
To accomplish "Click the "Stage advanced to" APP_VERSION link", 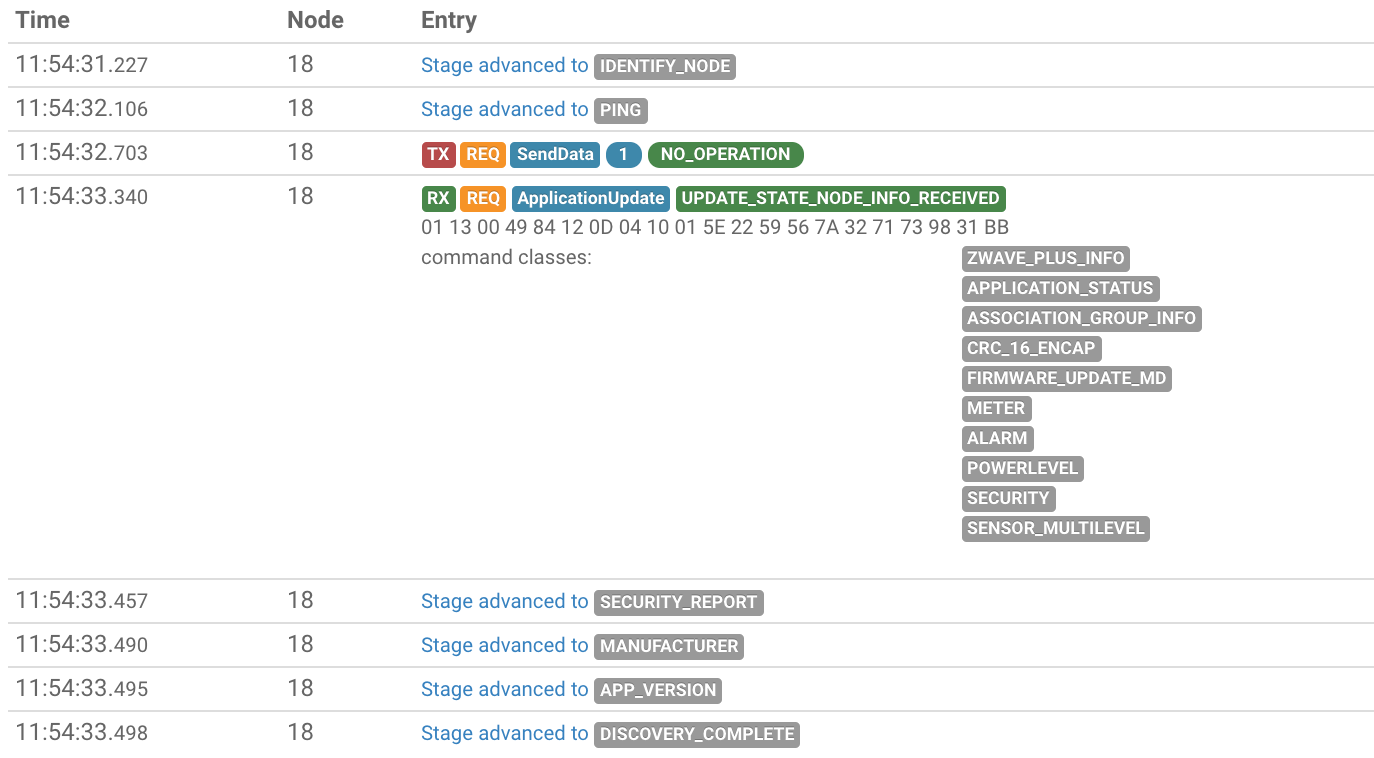I will 504,689.
